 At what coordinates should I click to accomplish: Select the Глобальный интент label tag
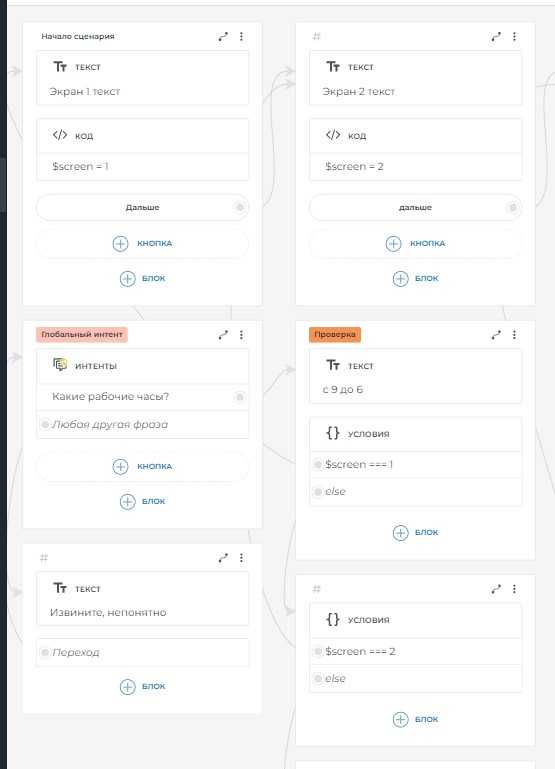(x=81, y=334)
